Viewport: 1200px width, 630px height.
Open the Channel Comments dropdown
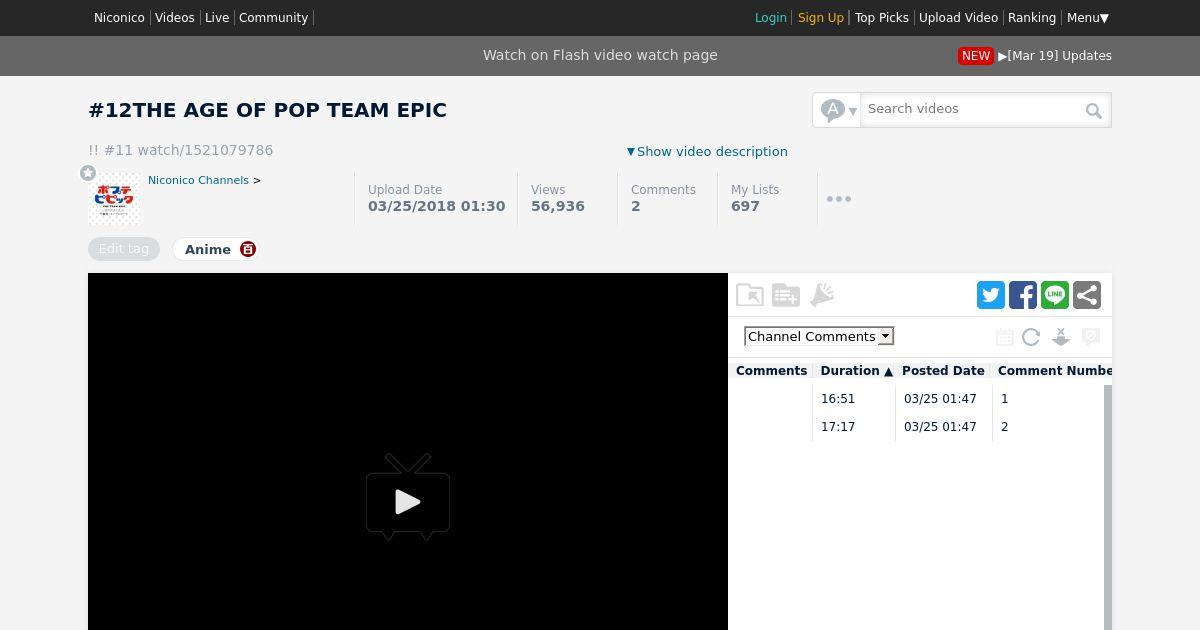tap(819, 336)
